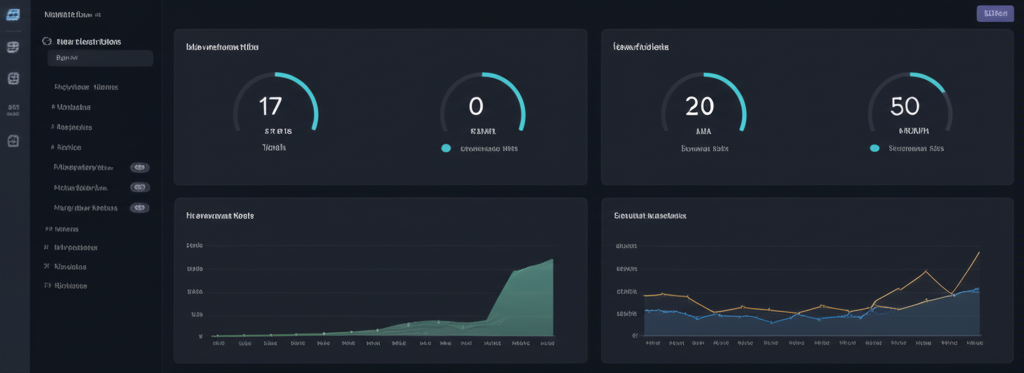Toggle the second pill switch in the sidebar list

(x=139, y=187)
